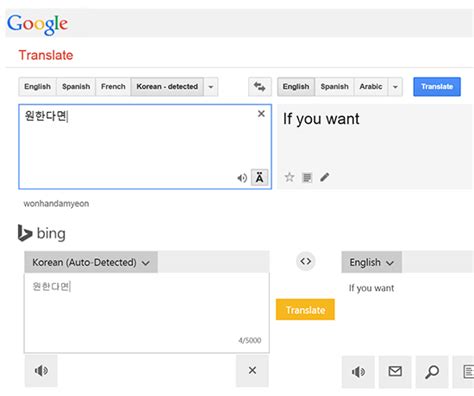Star the translation to save to phrasebook
Viewport: 474px width, 396px height.
coord(289,177)
